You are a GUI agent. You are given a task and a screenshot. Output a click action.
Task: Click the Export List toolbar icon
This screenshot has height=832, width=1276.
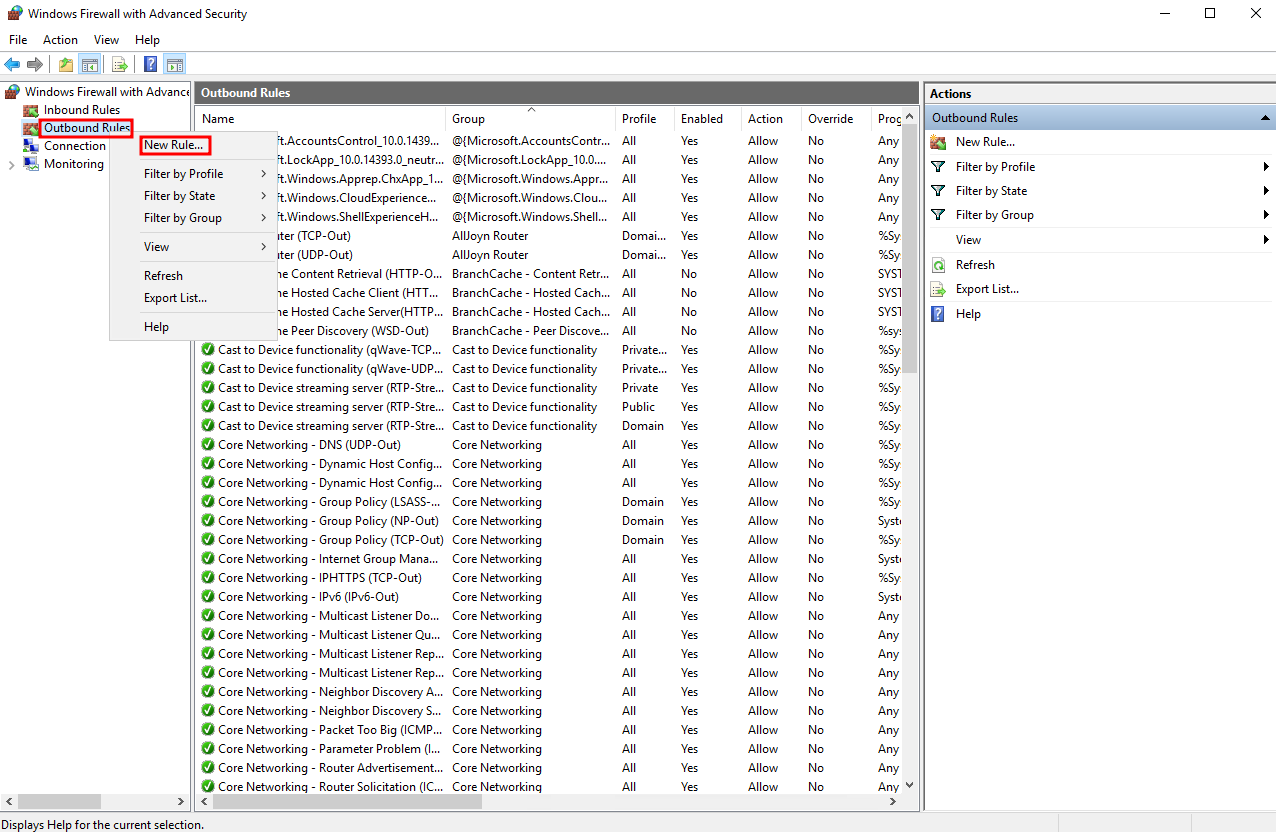[x=120, y=65]
